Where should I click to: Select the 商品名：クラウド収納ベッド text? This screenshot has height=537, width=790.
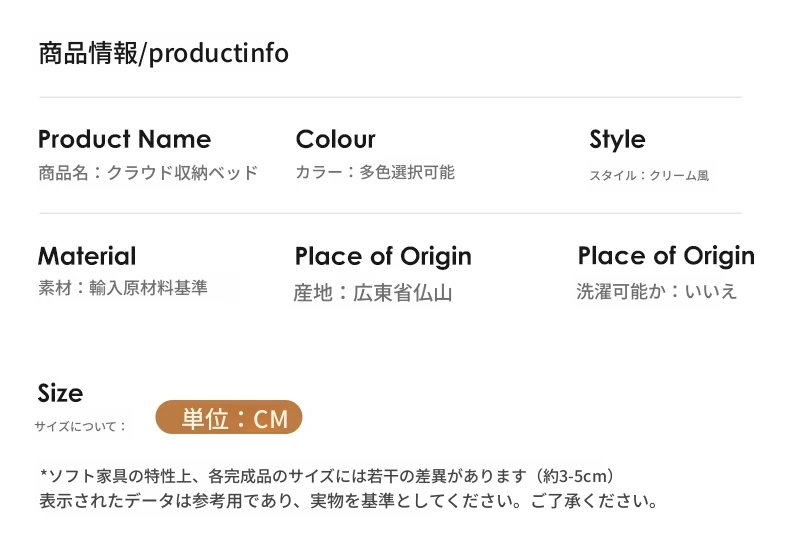(148, 173)
